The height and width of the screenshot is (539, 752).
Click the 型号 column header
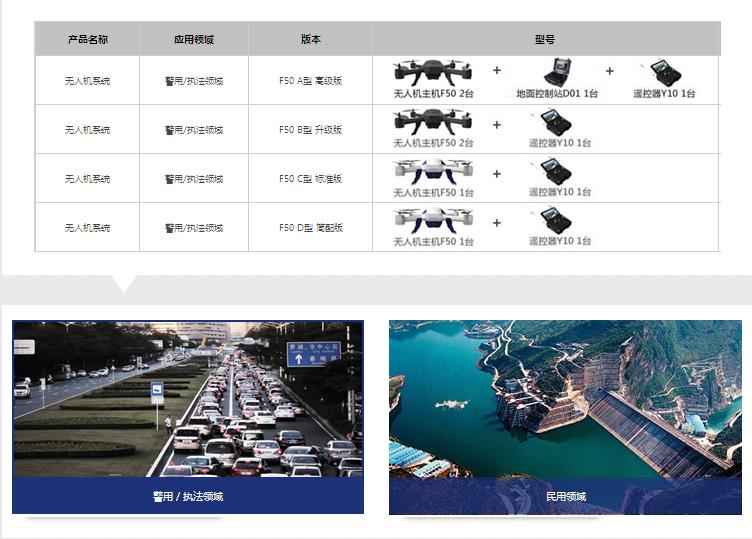[545, 39]
